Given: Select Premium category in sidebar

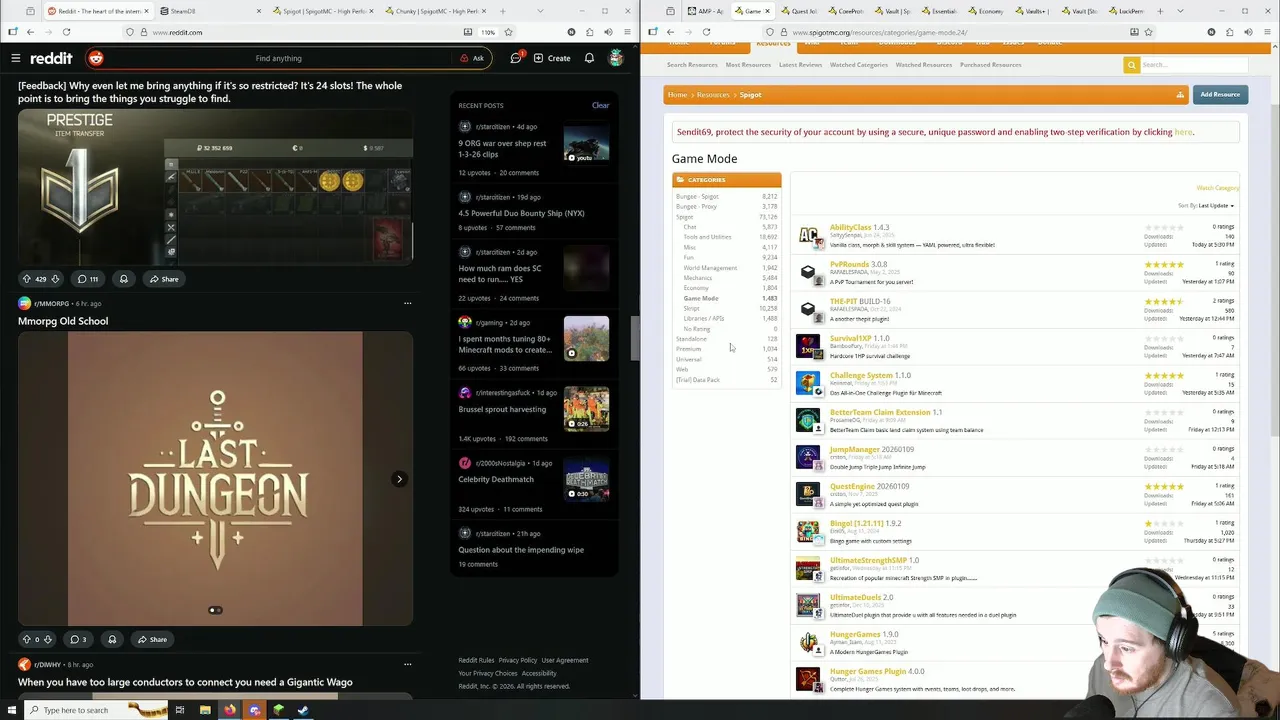Looking at the screenshot, I should (689, 349).
